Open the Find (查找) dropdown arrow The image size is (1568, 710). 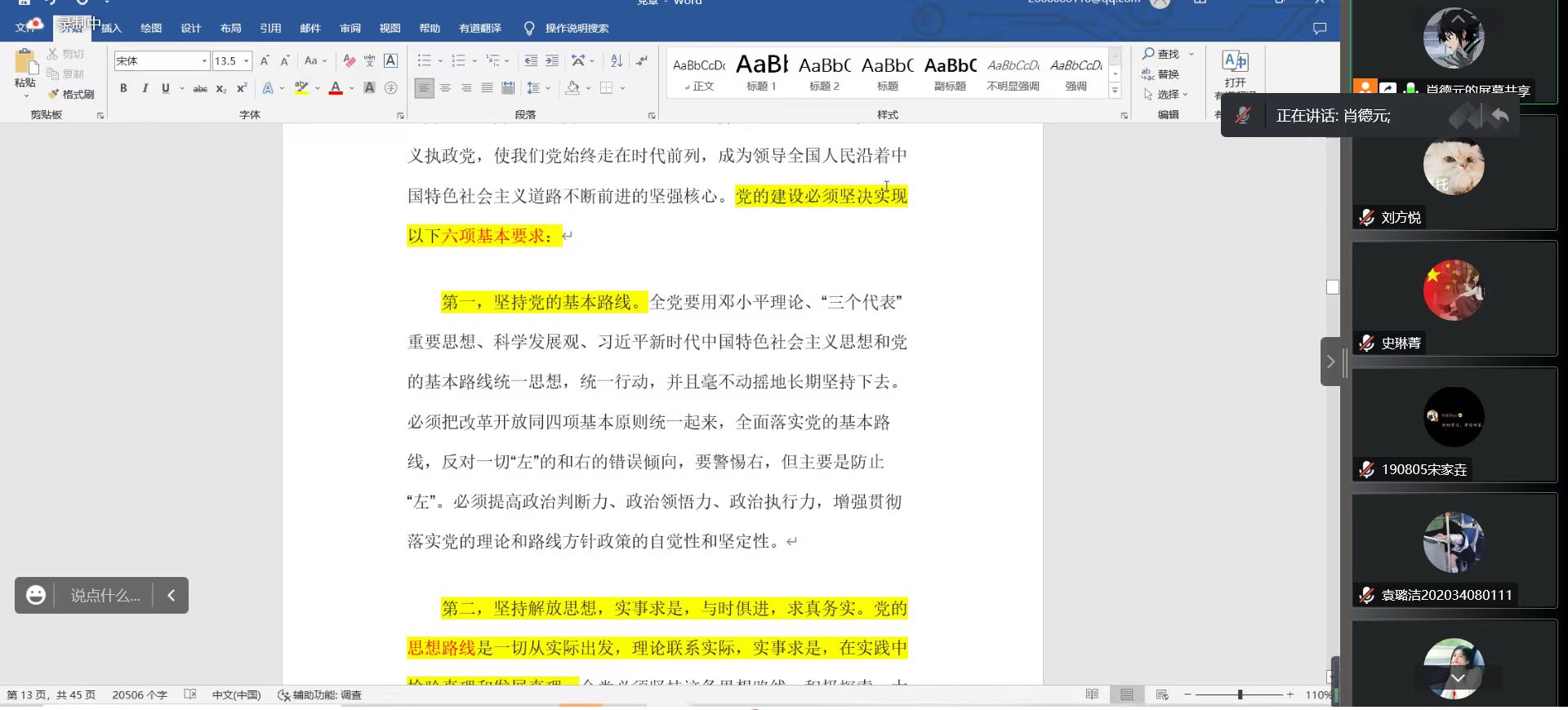click(x=1192, y=54)
